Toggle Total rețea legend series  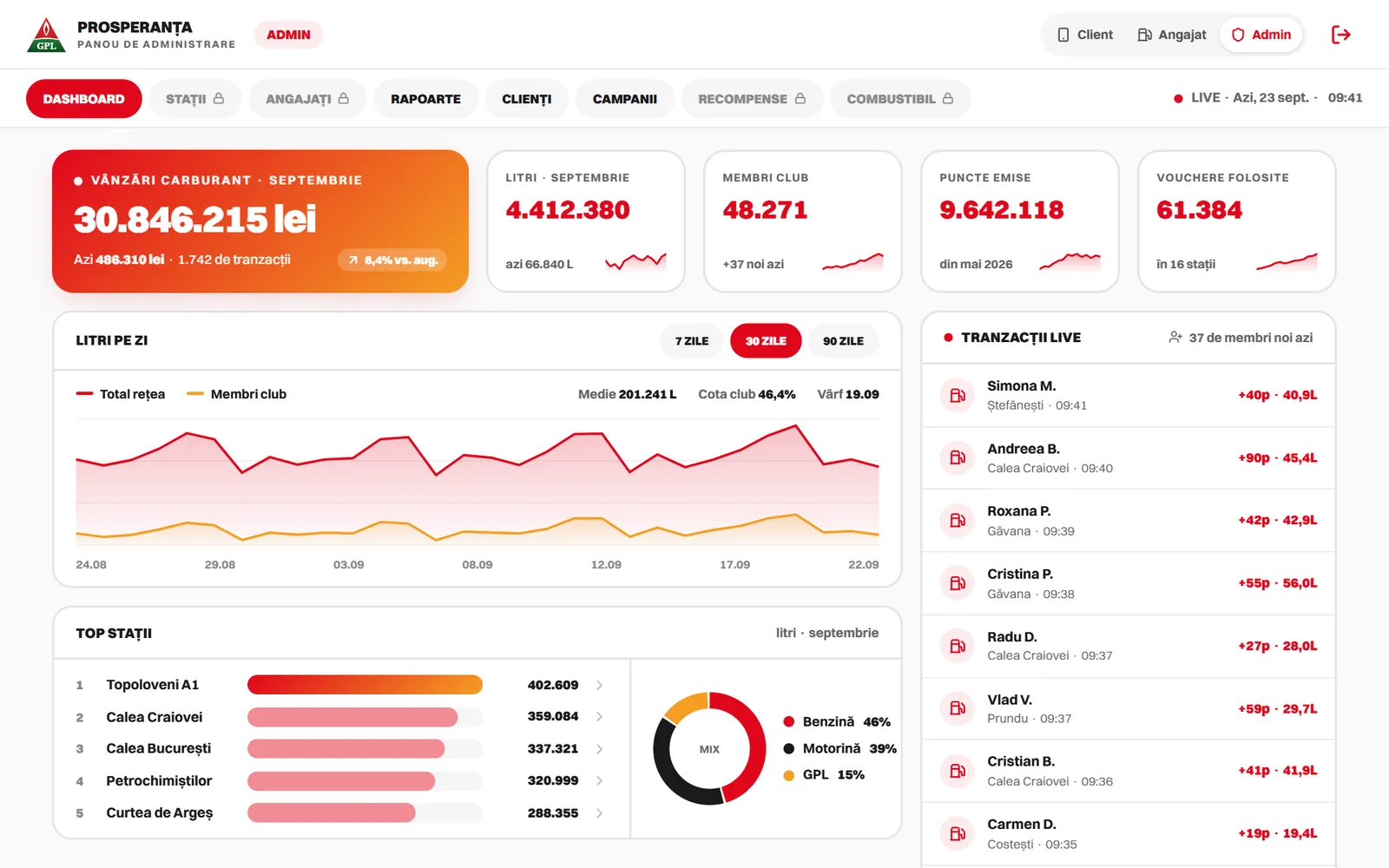click(x=120, y=394)
